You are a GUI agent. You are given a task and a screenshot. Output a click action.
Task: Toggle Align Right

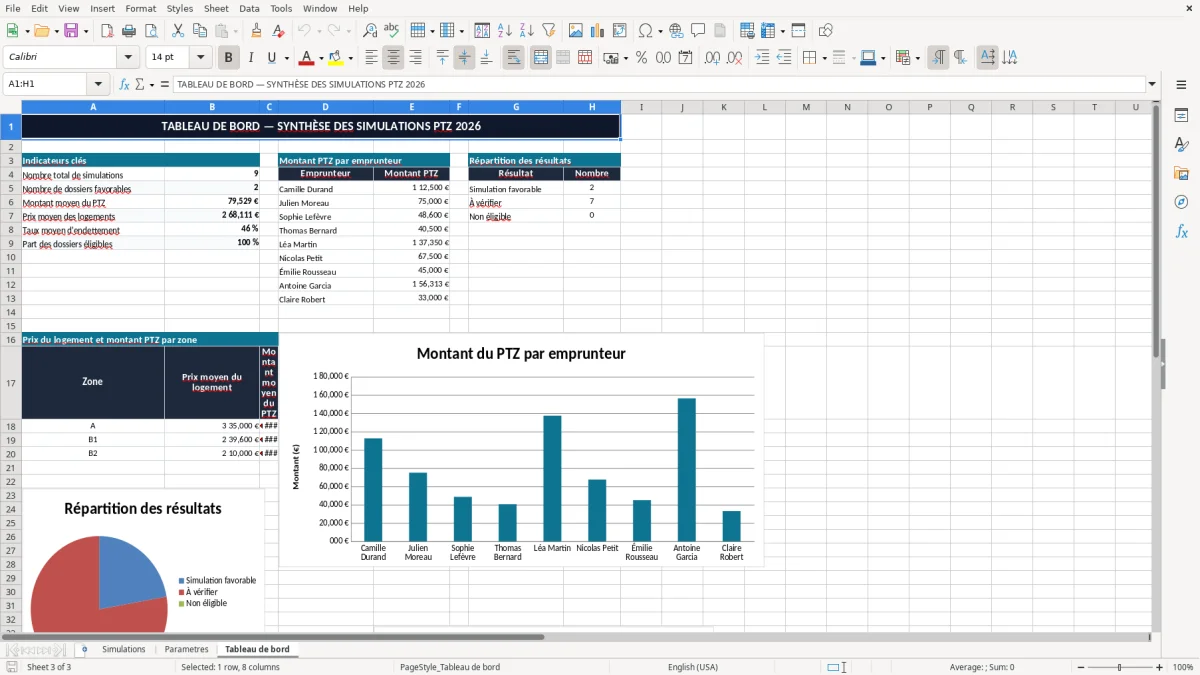[x=416, y=58]
